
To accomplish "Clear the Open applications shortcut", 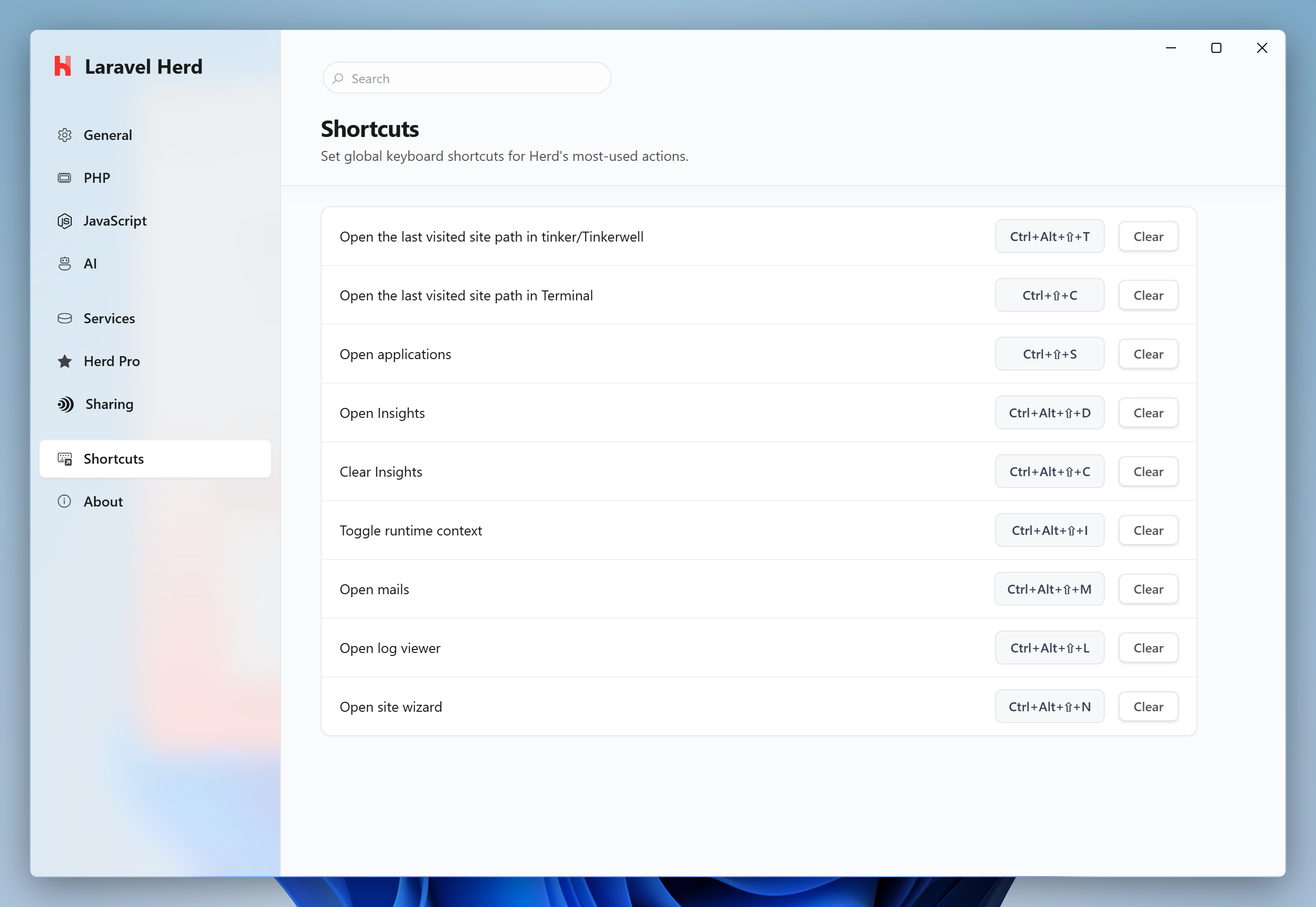I will (1148, 354).
